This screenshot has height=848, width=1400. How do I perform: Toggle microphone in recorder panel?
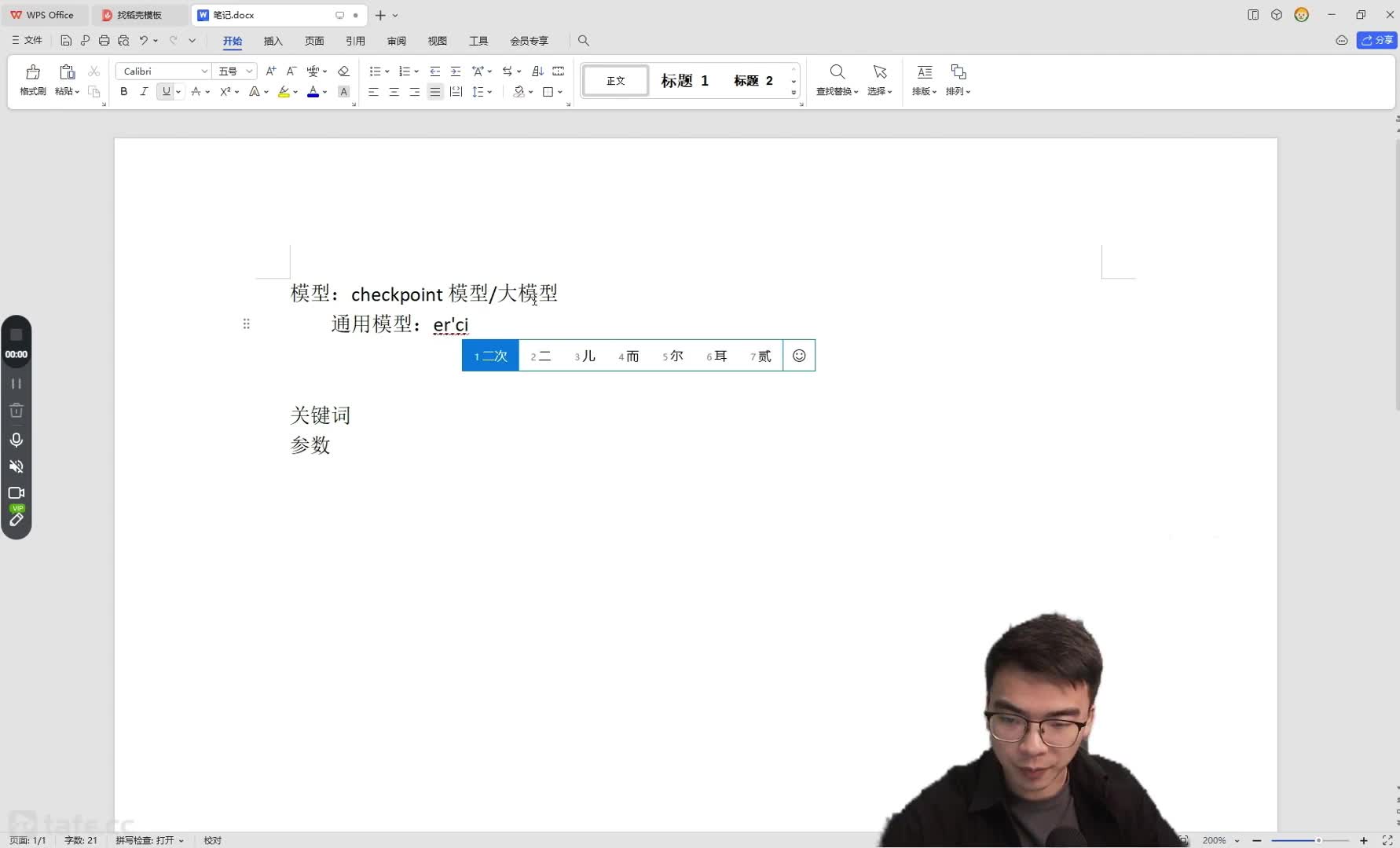pos(16,440)
